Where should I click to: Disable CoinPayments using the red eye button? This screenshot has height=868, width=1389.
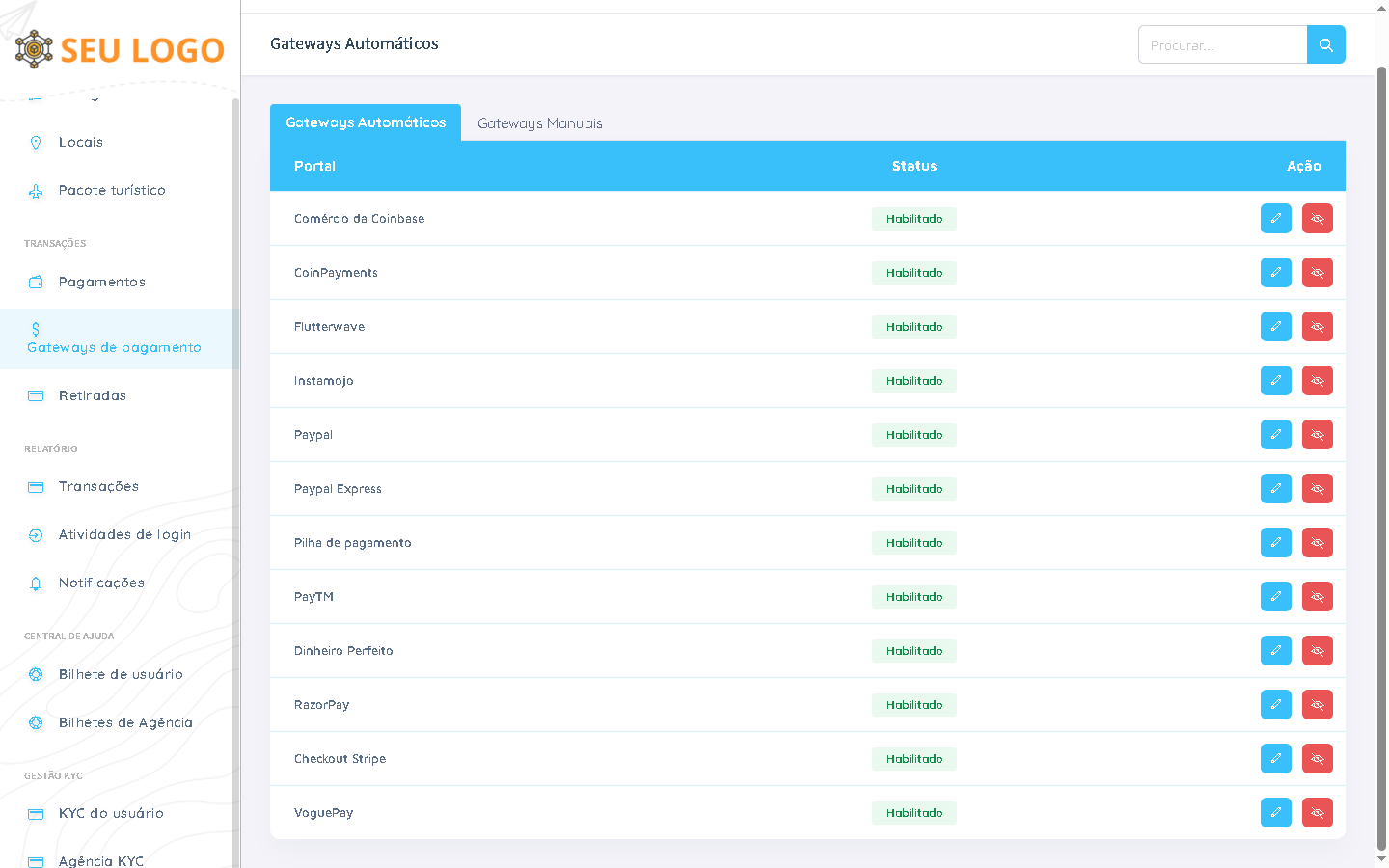(x=1317, y=273)
